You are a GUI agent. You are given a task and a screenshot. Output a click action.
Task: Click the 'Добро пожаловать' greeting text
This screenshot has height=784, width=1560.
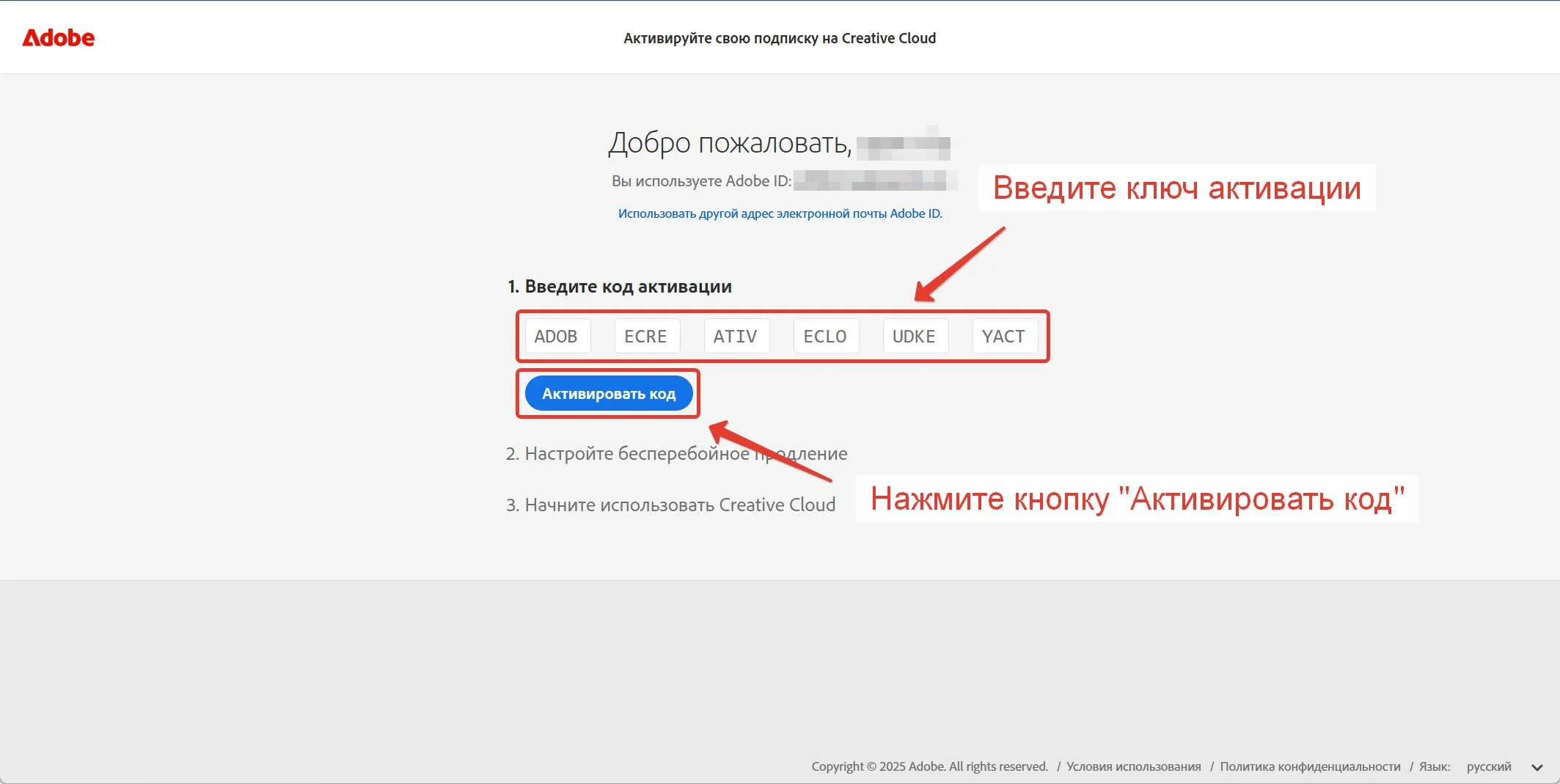tap(730, 143)
